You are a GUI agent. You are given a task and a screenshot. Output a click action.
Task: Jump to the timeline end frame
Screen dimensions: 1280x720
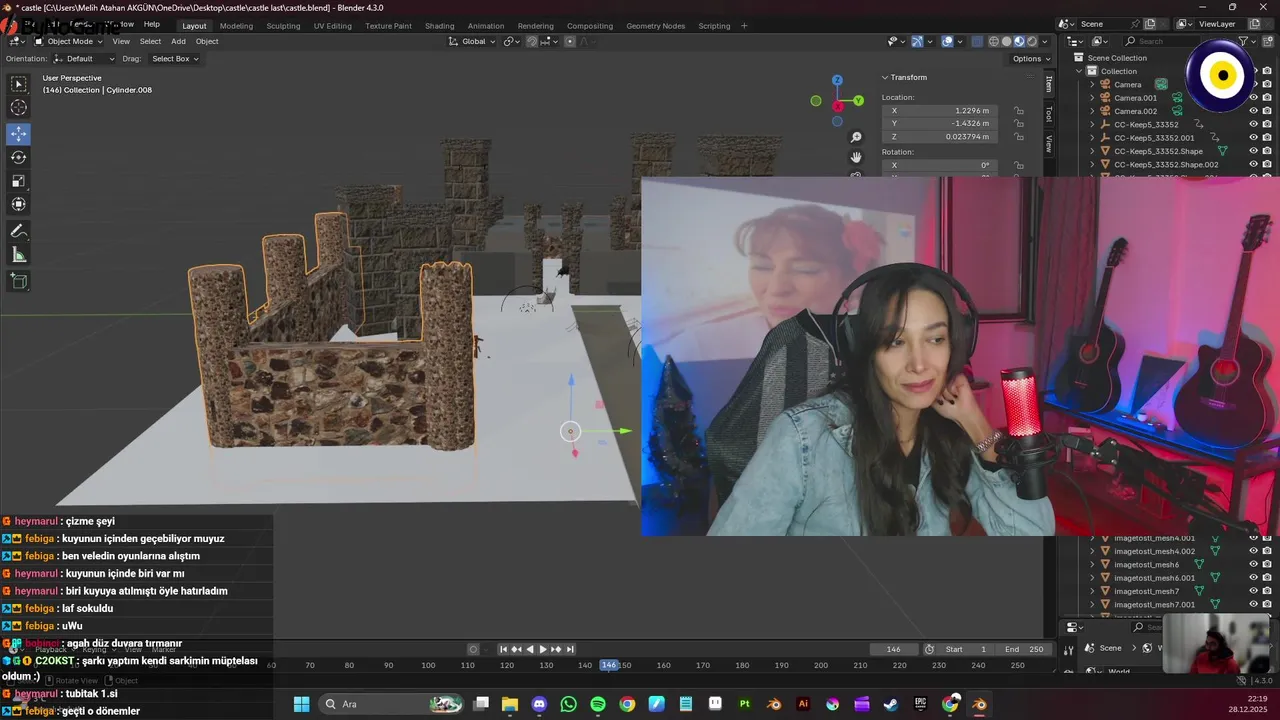(x=570, y=649)
